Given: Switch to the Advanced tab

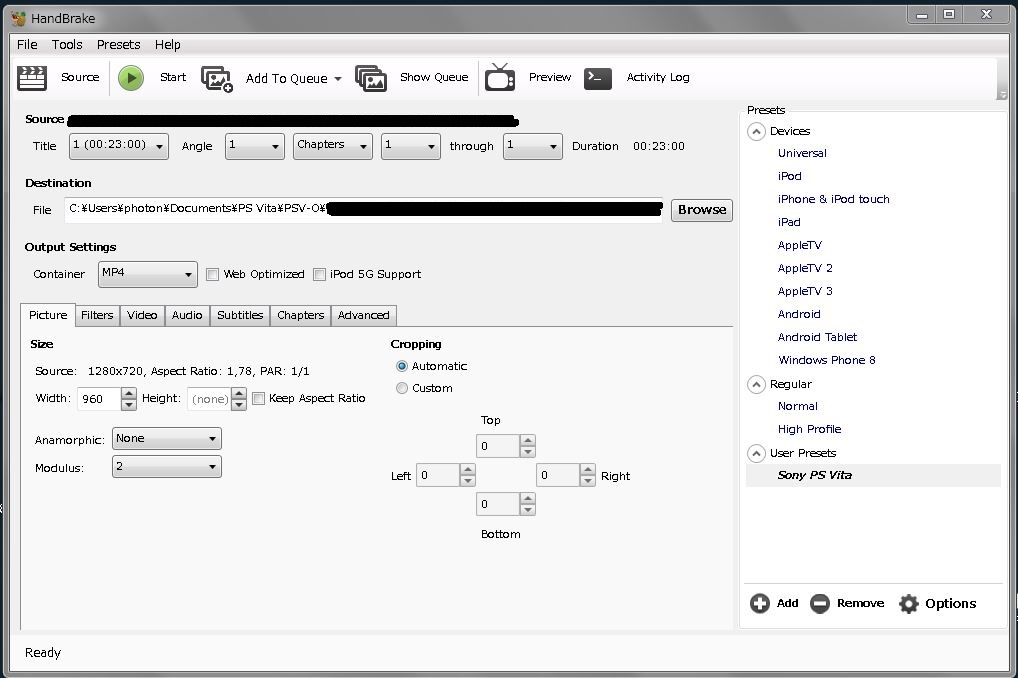Looking at the screenshot, I should point(364,315).
